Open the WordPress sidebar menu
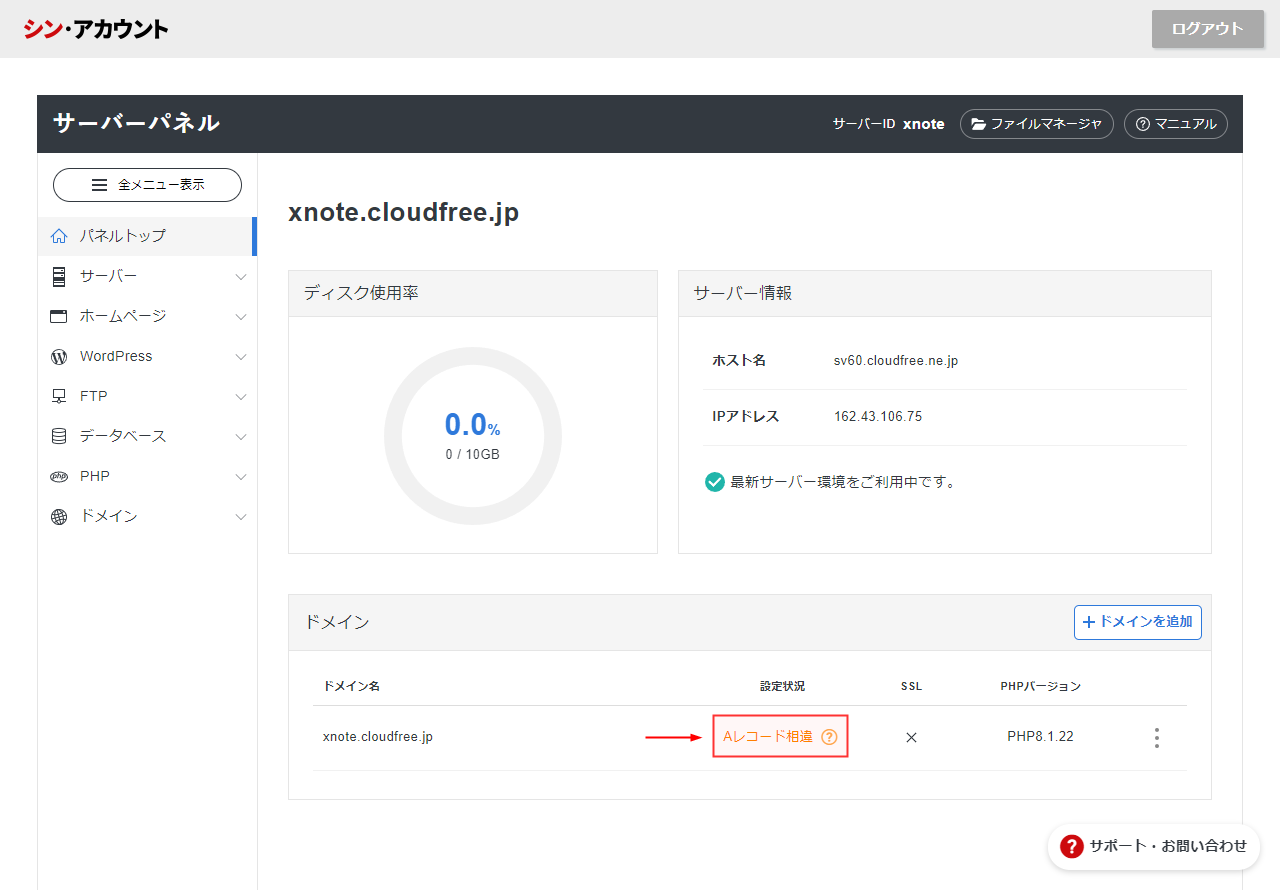This screenshot has width=1280, height=890. tap(147, 356)
